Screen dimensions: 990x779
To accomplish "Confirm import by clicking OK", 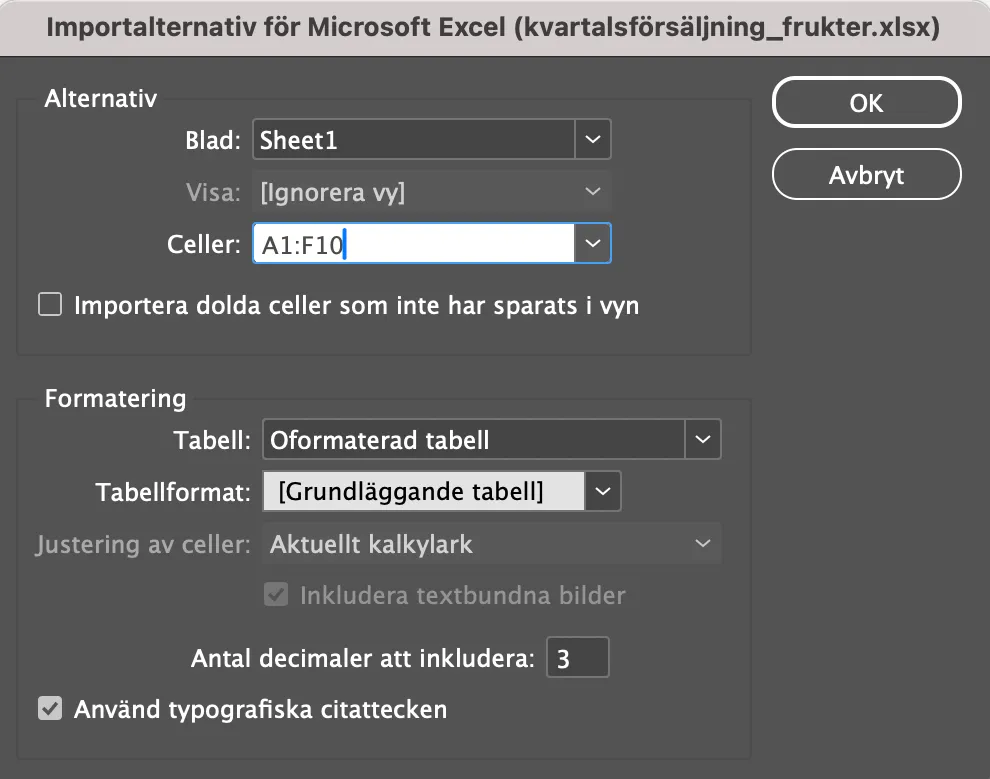I will point(866,102).
